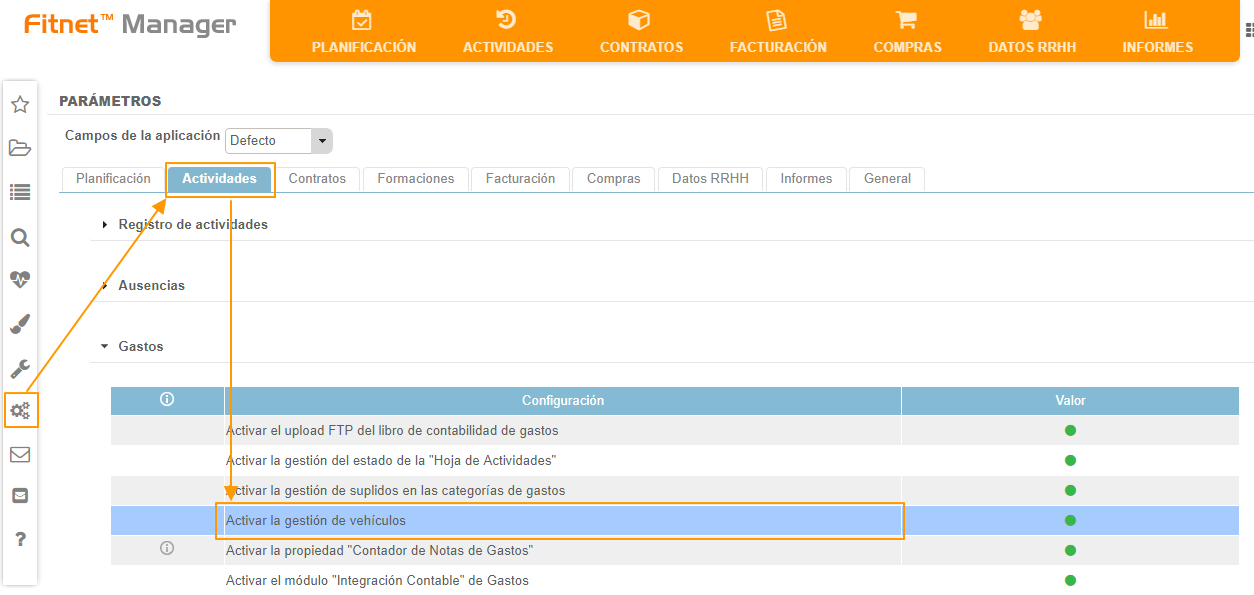Viewport: 1254px width, 595px height.
Task: Switch to the Datos RRHH tab
Action: tap(710, 179)
